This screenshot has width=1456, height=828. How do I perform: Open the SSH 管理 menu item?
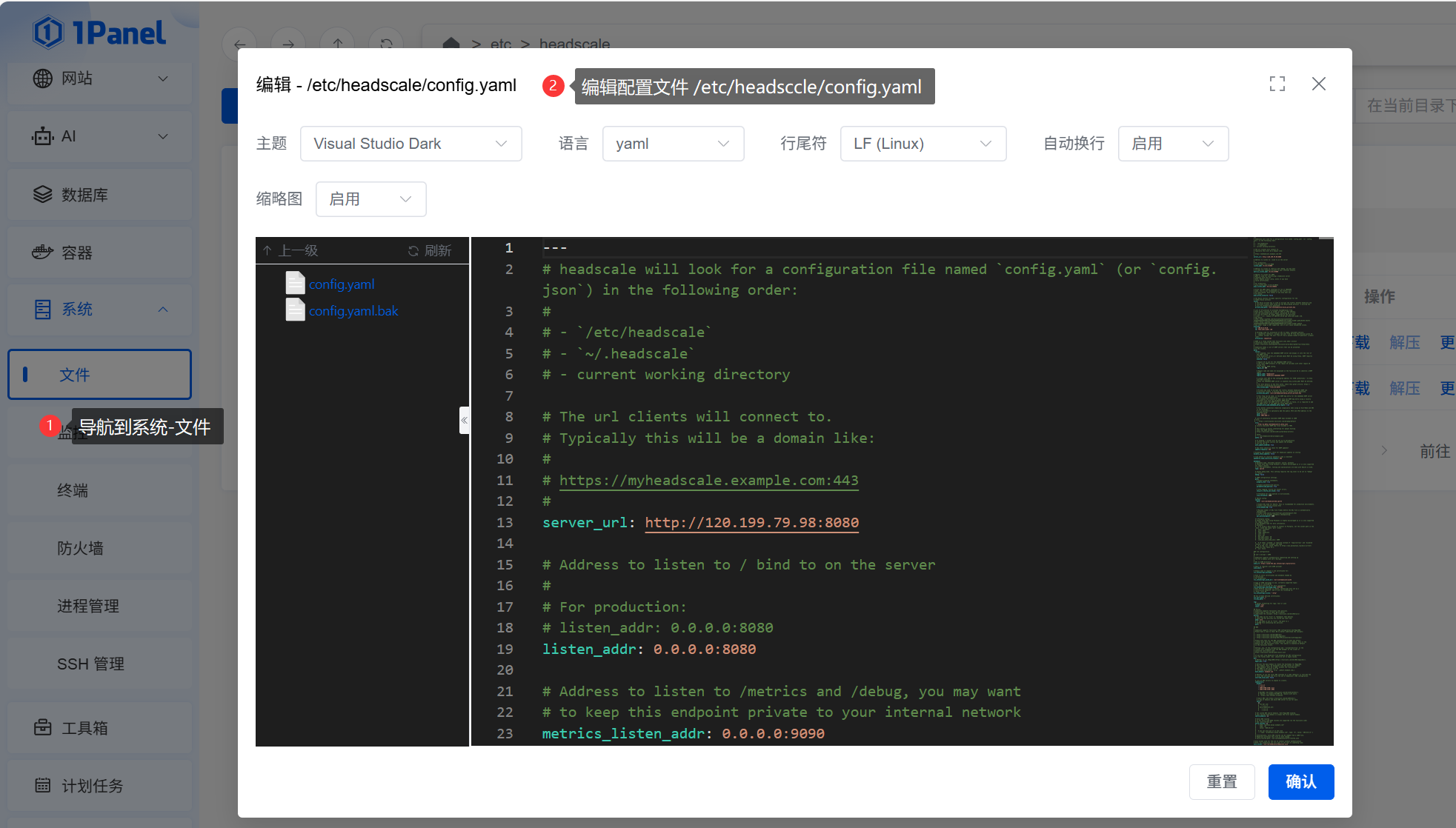pyautogui.click(x=99, y=664)
